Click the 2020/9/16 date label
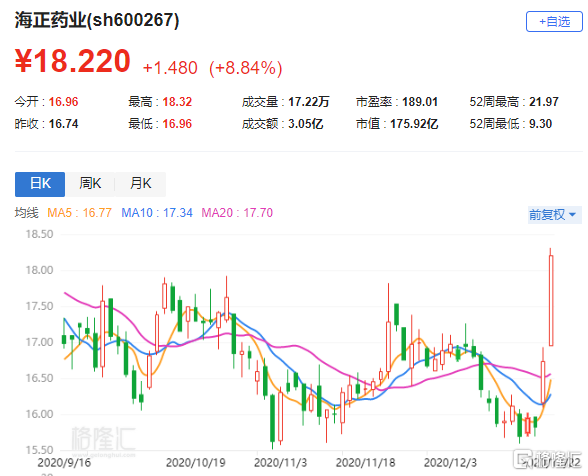Viewport: 588px width, 476px height. pos(64,462)
